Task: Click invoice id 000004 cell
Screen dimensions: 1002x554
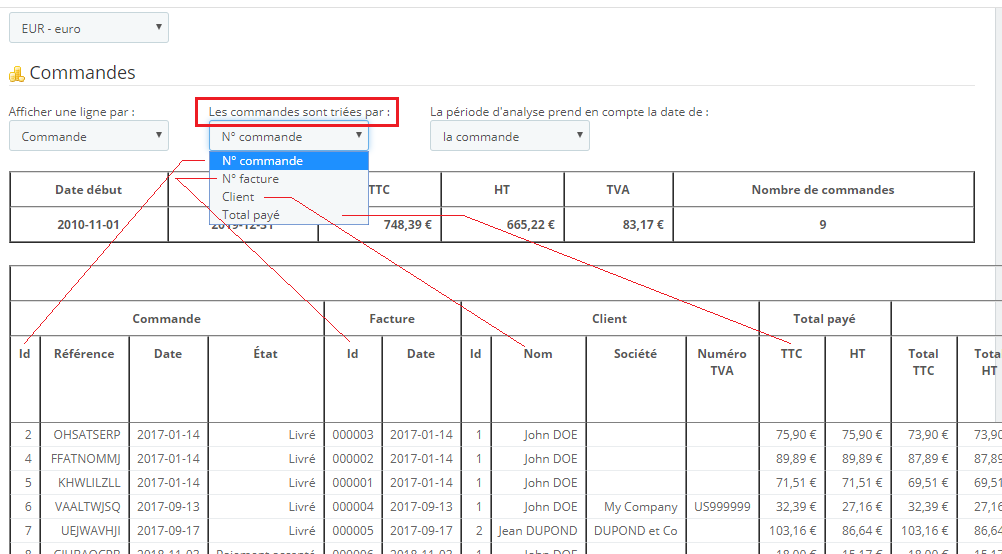Action: [353, 507]
